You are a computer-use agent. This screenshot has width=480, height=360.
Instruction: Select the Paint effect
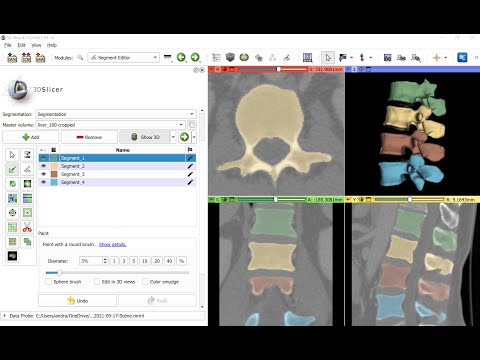click(x=12, y=169)
